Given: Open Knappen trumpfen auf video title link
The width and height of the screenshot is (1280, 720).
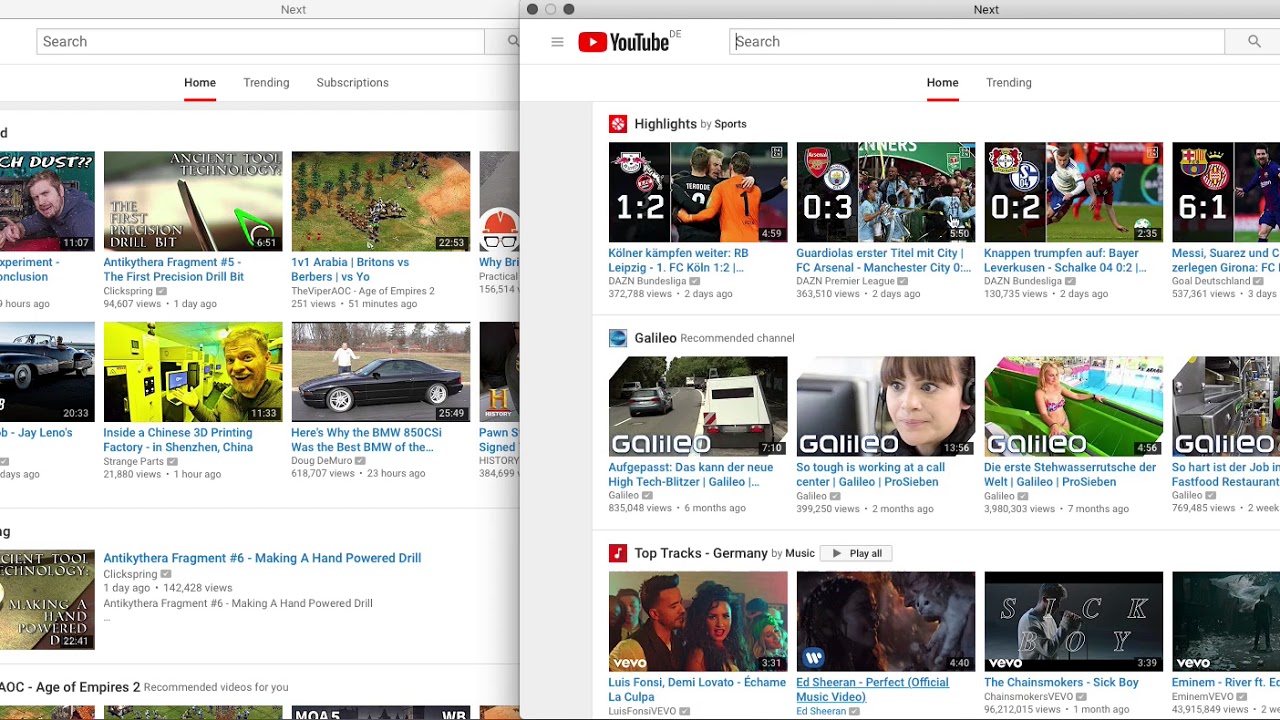Looking at the screenshot, I should 1065,260.
